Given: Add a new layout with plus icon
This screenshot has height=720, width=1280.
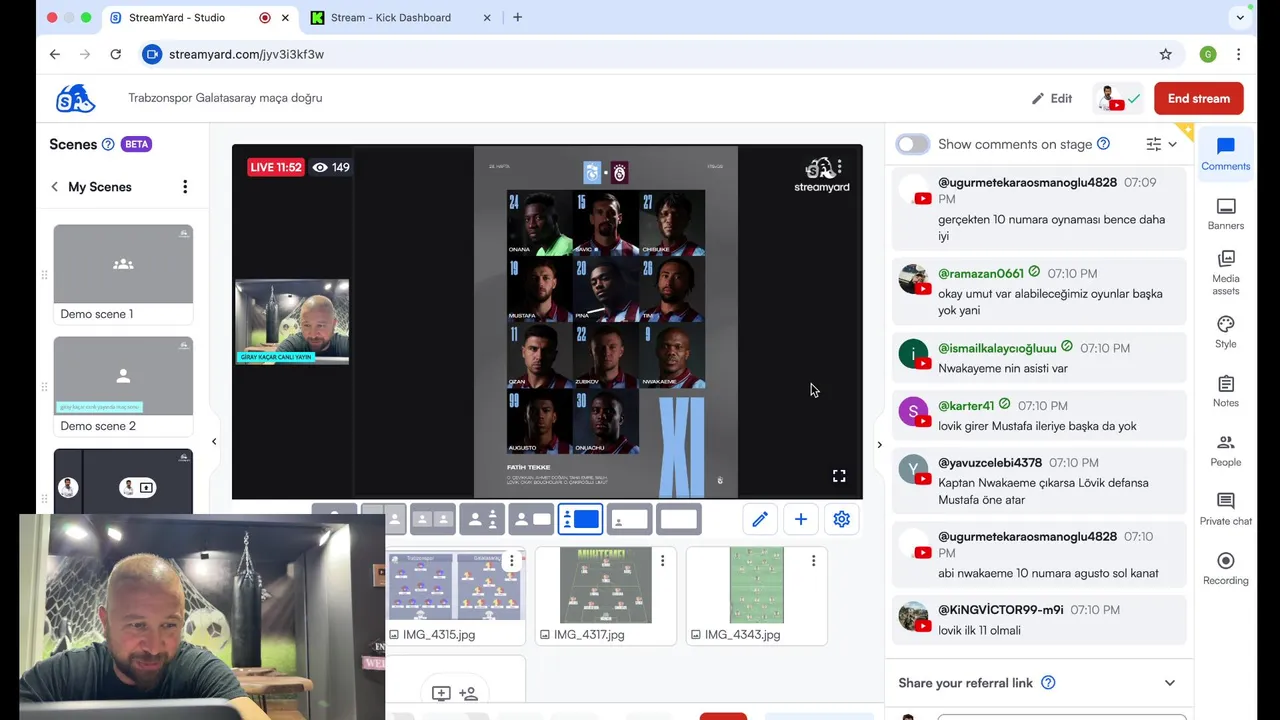Looking at the screenshot, I should pyautogui.click(x=801, y=519).
